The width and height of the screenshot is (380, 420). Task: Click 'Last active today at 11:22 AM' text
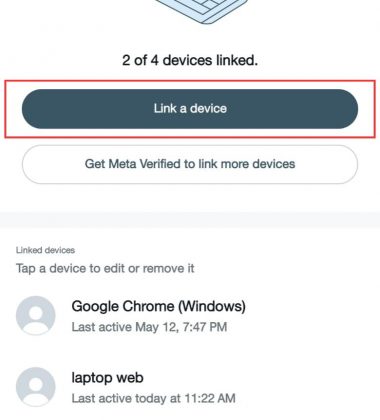tap(154, 398)
